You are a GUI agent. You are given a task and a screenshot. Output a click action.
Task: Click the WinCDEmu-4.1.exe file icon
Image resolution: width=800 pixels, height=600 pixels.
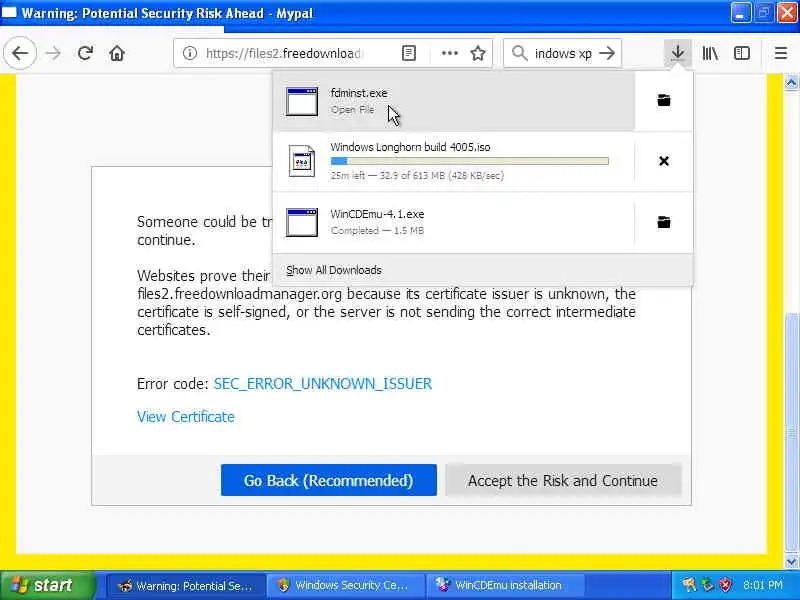click(x=302, y=222)
